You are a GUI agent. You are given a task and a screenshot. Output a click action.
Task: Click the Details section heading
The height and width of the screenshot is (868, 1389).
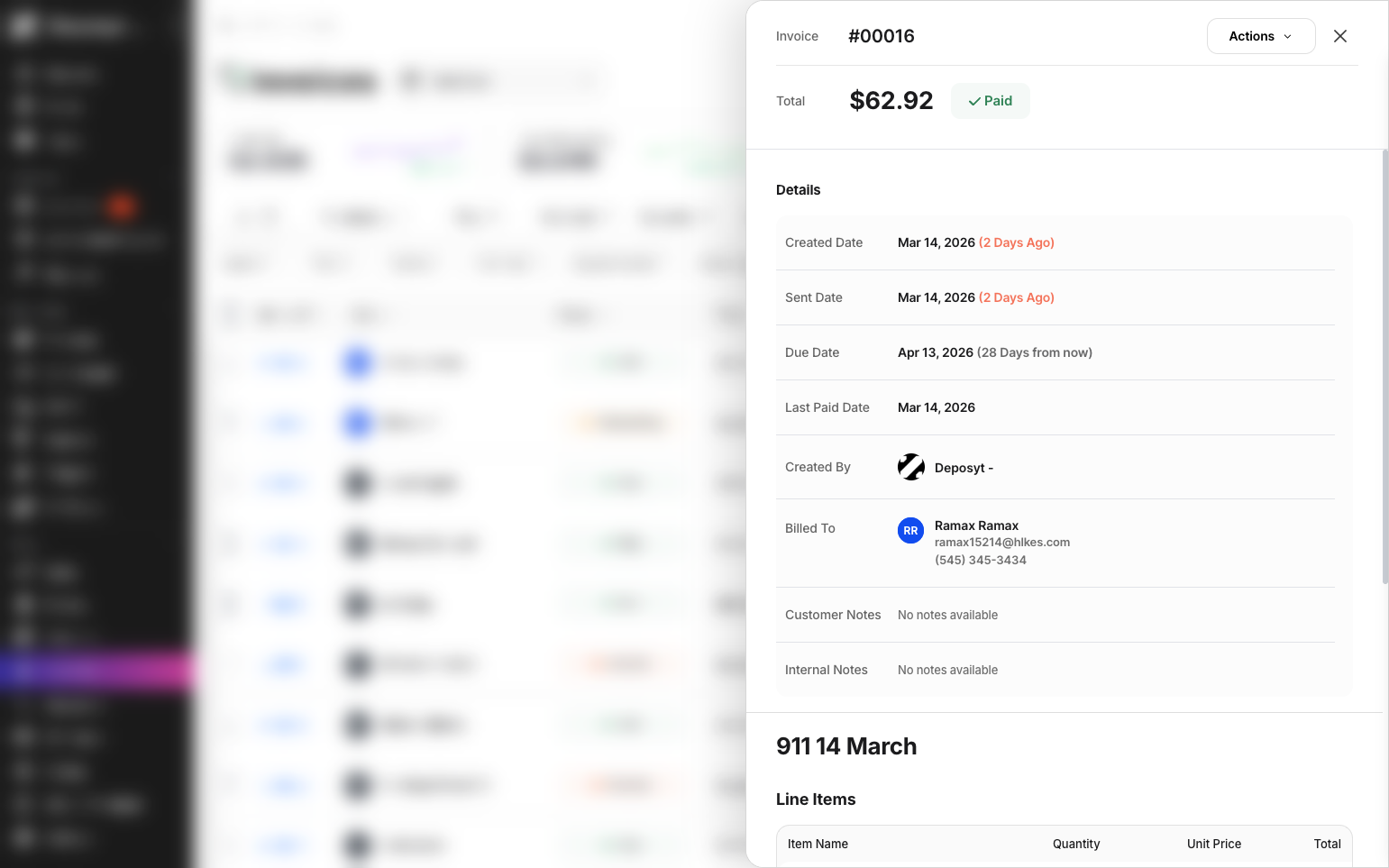coord(799,189)
